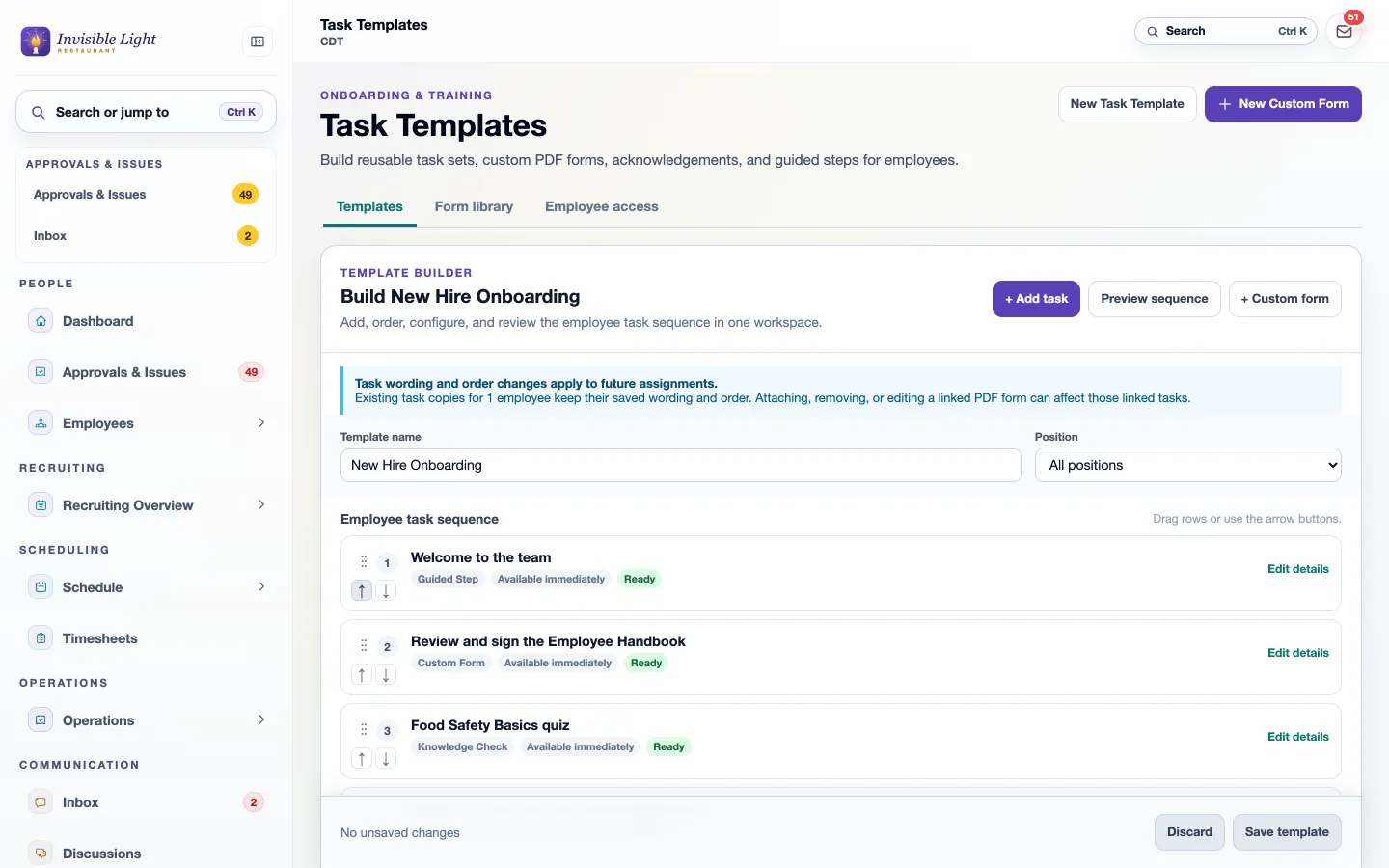Screen dimensions: 1389x868
Task: Expand the Operations chevron
Action: click(x=261, y=719)
